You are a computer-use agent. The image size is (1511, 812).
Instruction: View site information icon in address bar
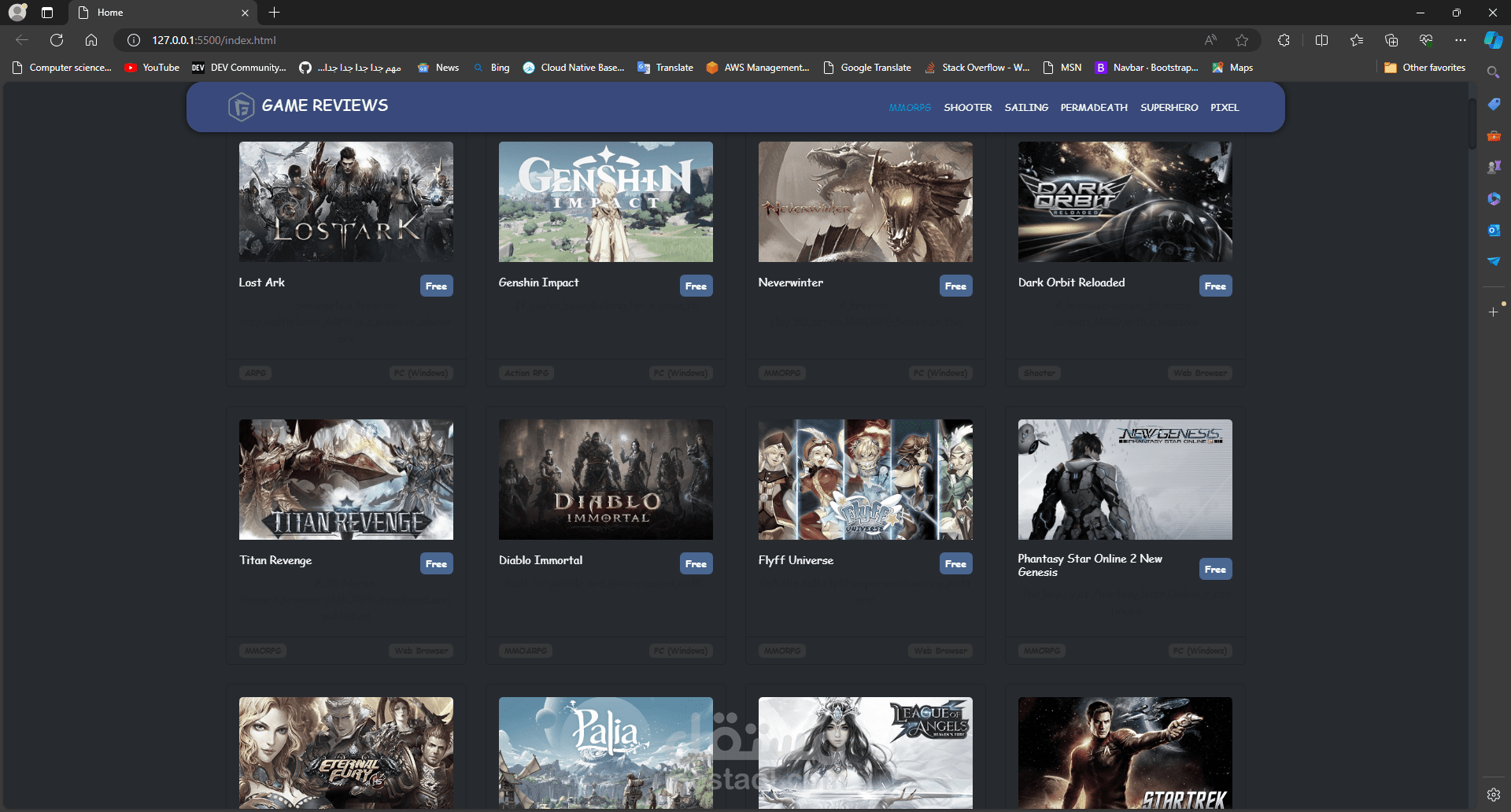[134, 40]
